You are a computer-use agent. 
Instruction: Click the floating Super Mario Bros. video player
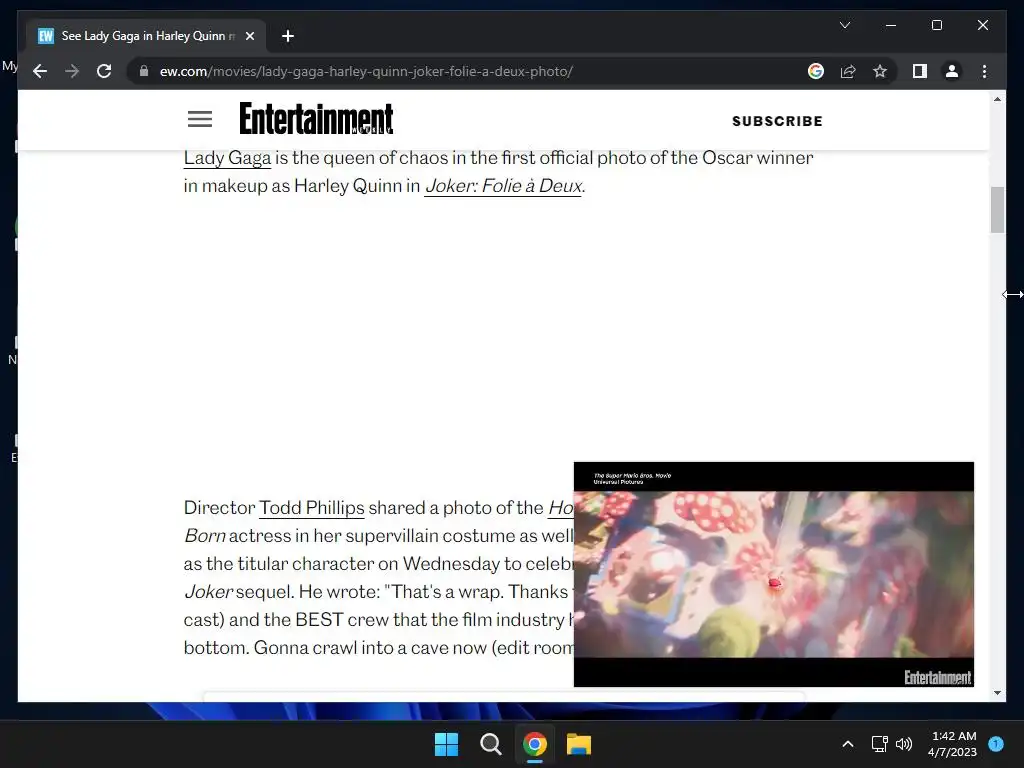pos(773,574)
